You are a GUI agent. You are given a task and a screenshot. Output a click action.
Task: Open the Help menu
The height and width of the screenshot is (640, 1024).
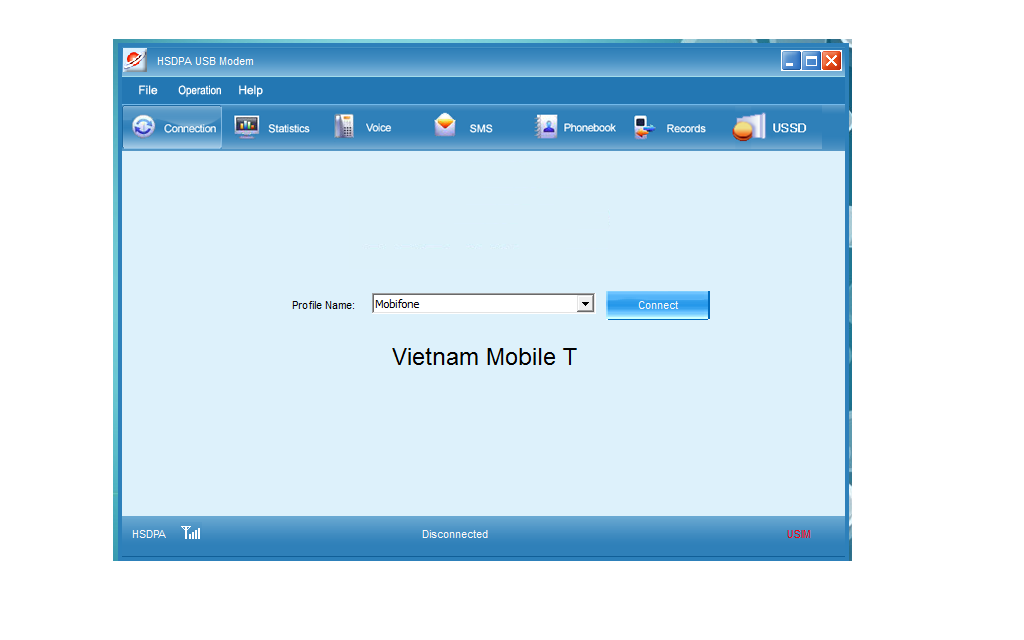point(250,90)
